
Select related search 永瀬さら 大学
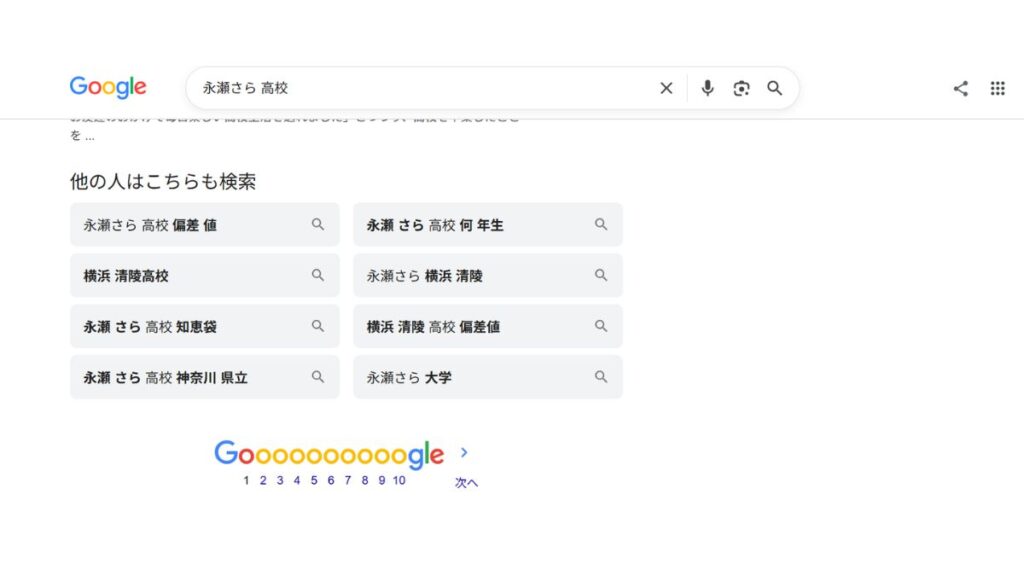pyautogui.click(x=488, y=377)
